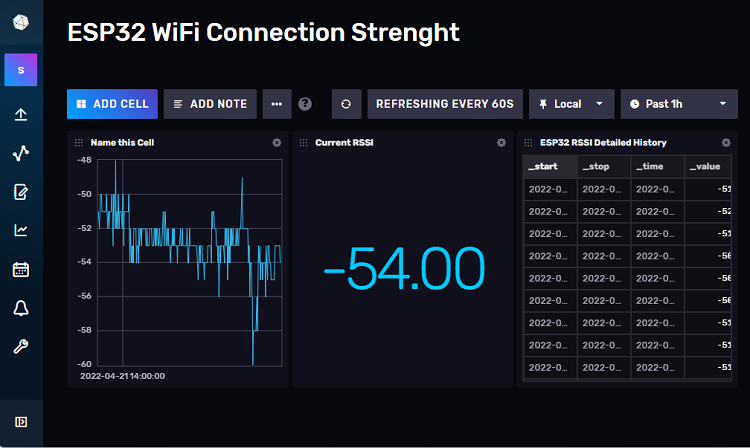The height and width of the screenshot is (448, 750).
Task: Open the Past 1h time range dropdown
Action: point(679,104)
